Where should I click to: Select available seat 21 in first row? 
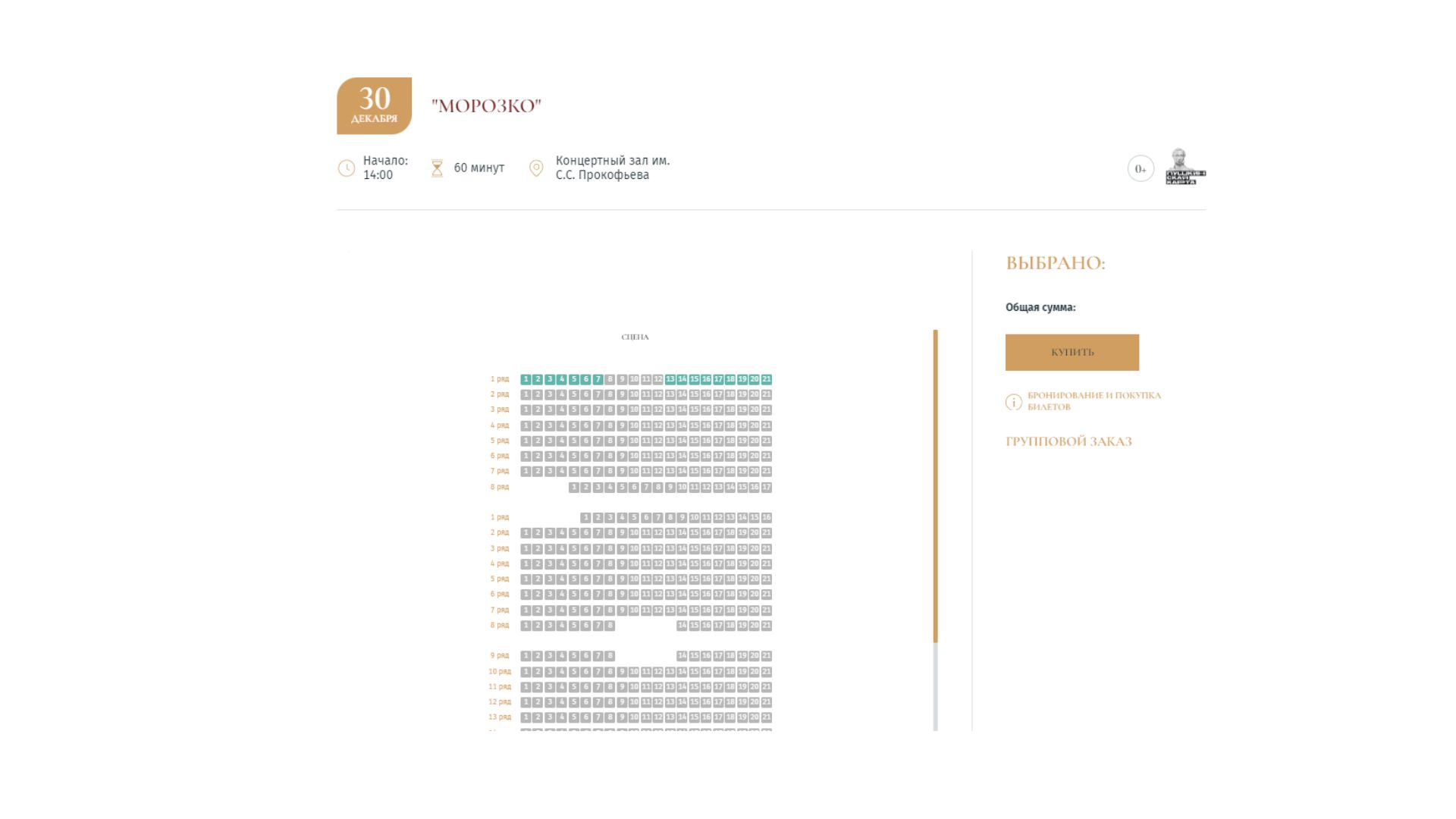point(766,379)
